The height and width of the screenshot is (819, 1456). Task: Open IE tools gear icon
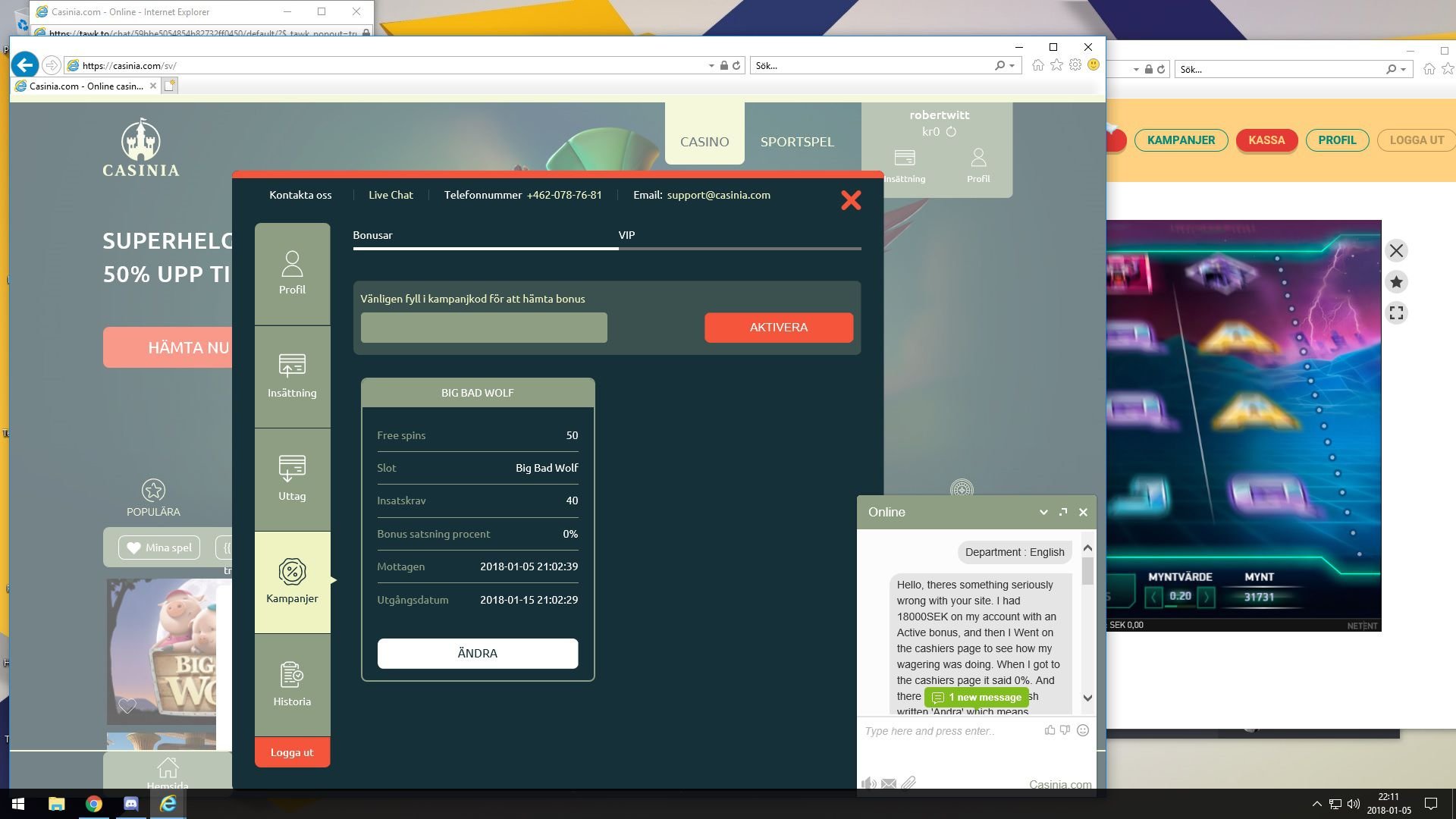(x=1075, y=65)
